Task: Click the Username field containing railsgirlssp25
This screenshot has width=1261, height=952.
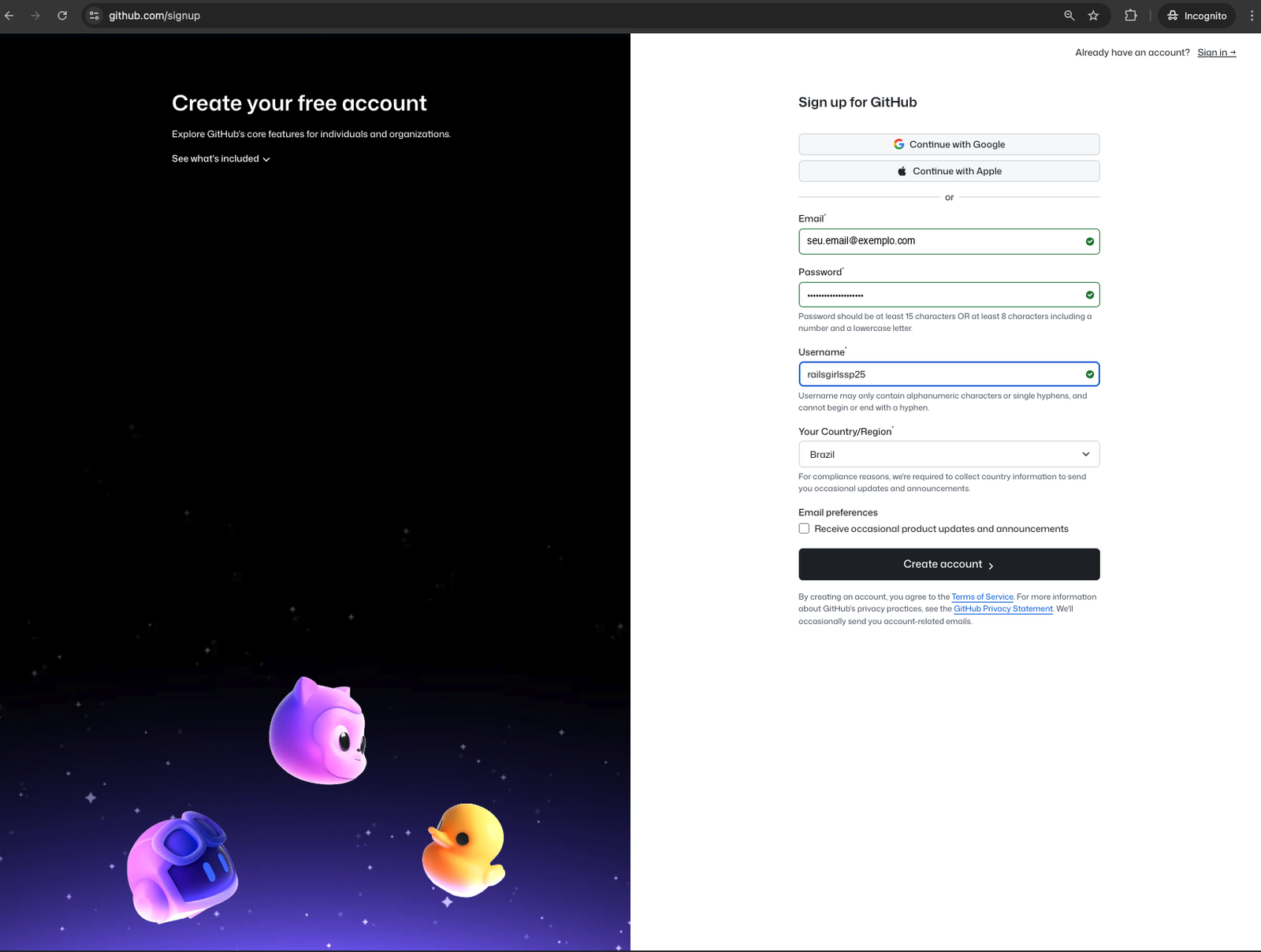Action: (x=949, y=374)
